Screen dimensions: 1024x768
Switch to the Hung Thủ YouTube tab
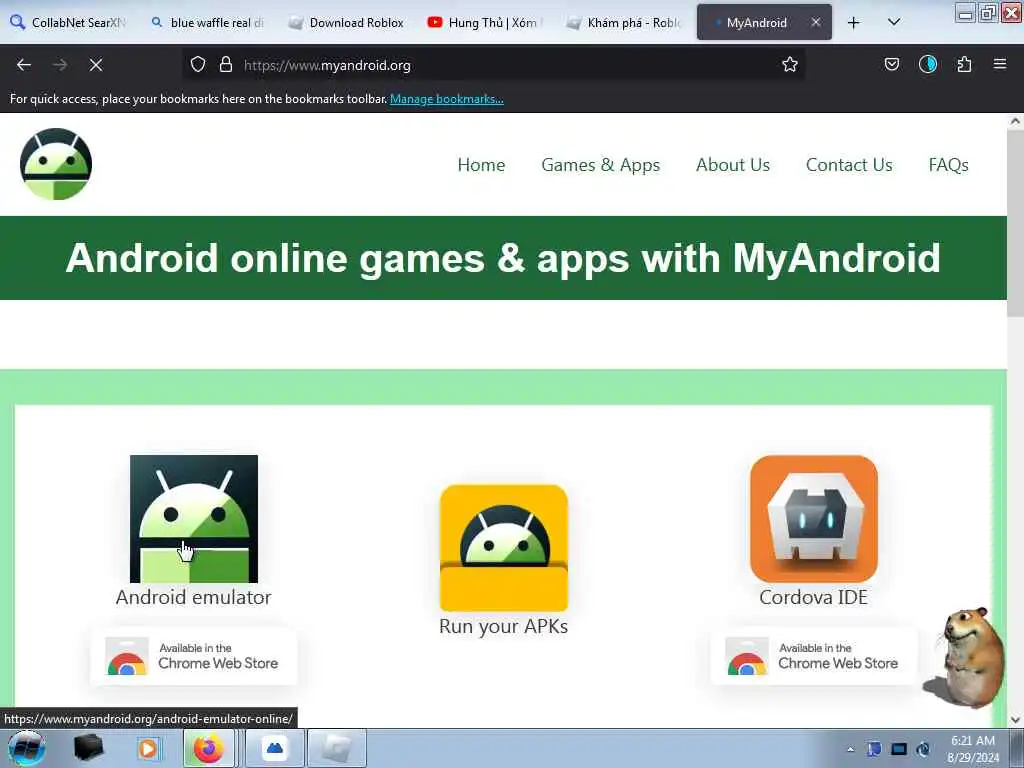coord(485,22)
